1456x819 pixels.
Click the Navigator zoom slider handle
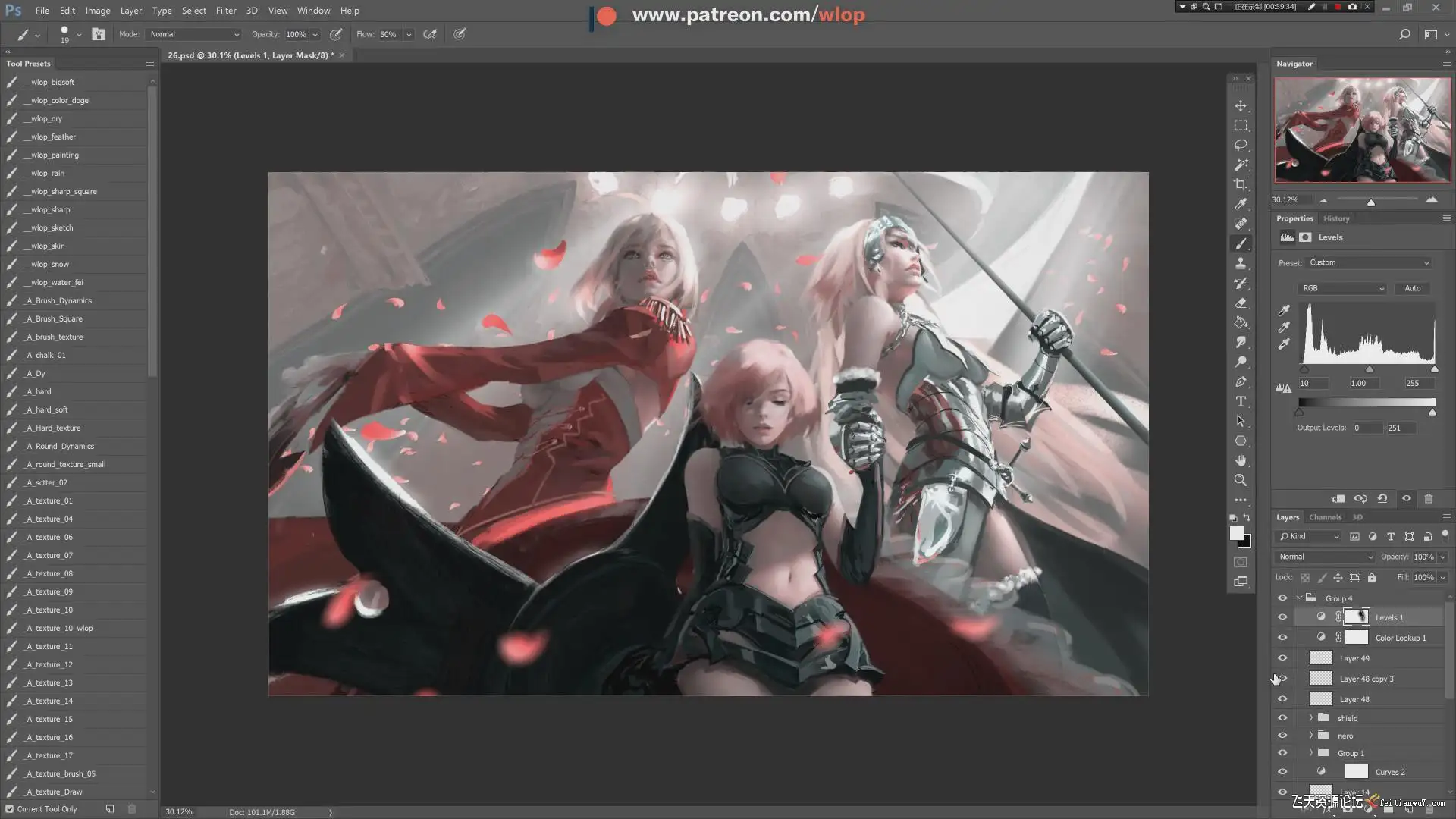(1371, 202)
